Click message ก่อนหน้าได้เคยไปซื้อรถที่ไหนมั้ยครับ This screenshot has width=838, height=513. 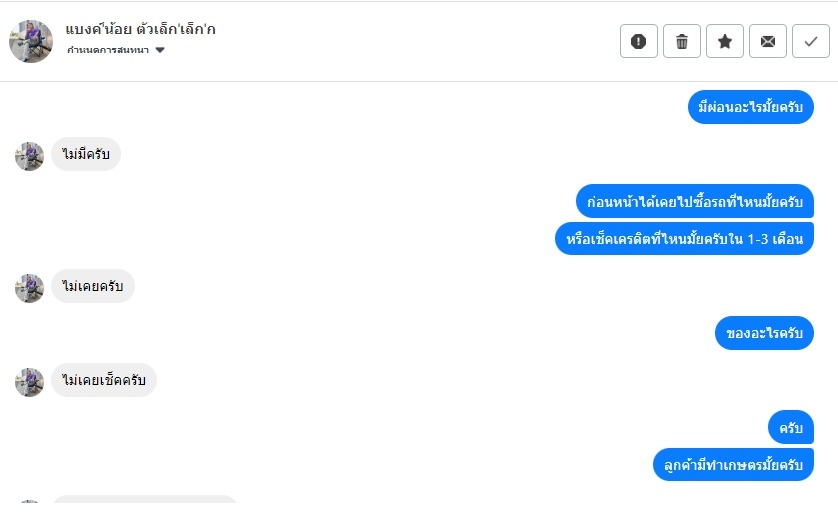695,201
